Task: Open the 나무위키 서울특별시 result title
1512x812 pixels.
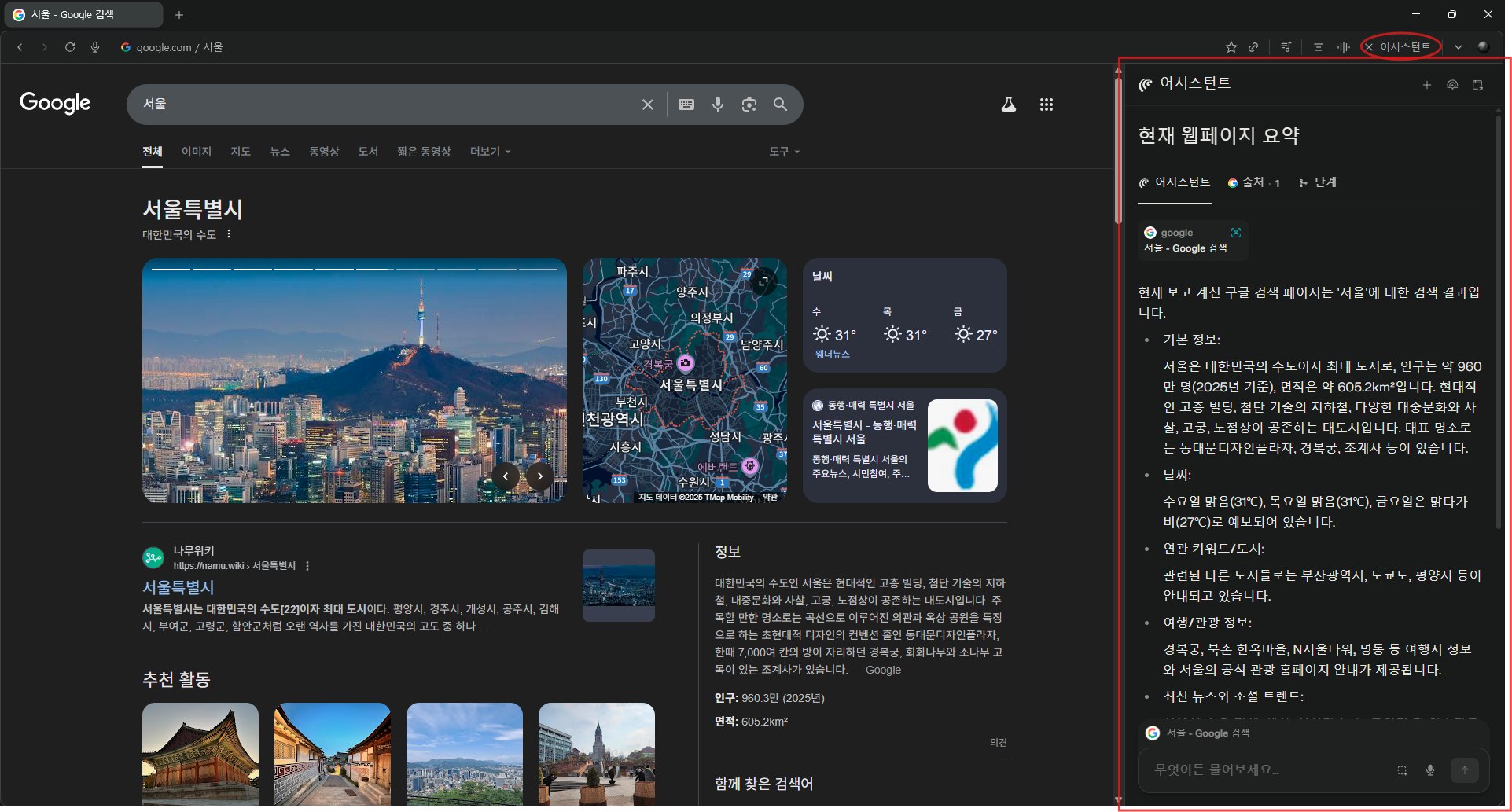Action: [x=178, y=587]
